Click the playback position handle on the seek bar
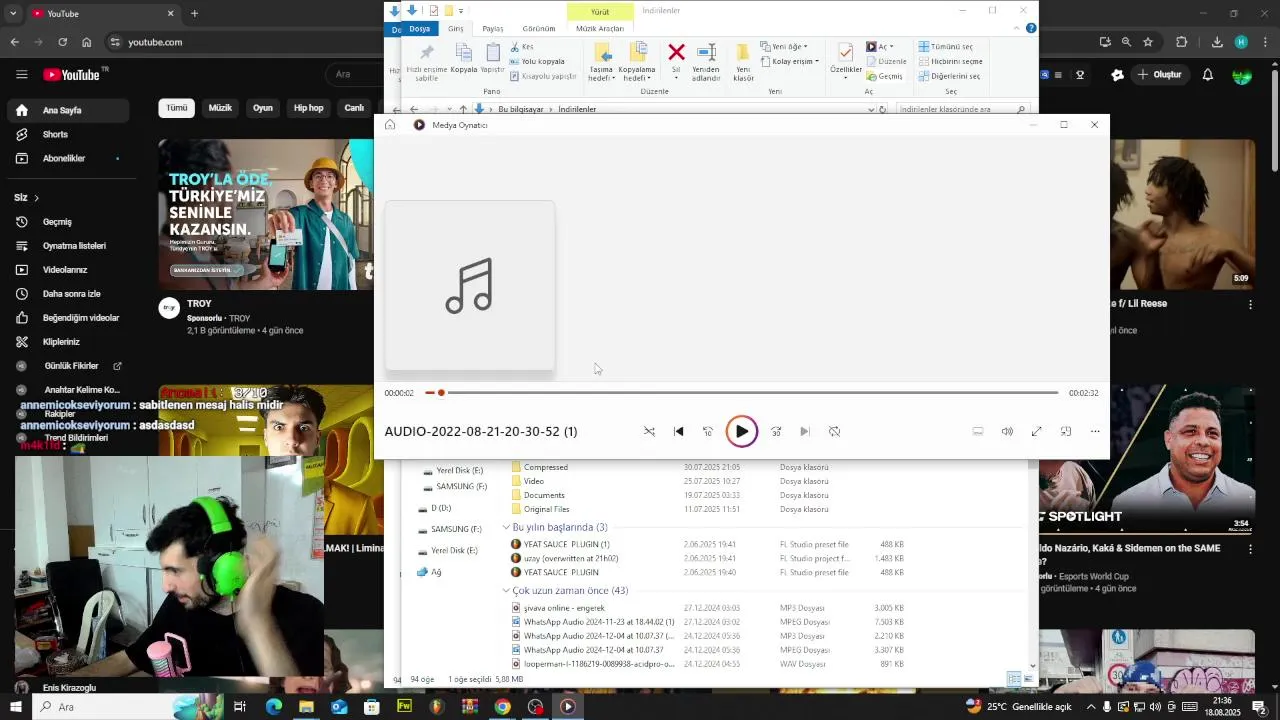This screenshot has width=1280, height=720. [441, 393]
